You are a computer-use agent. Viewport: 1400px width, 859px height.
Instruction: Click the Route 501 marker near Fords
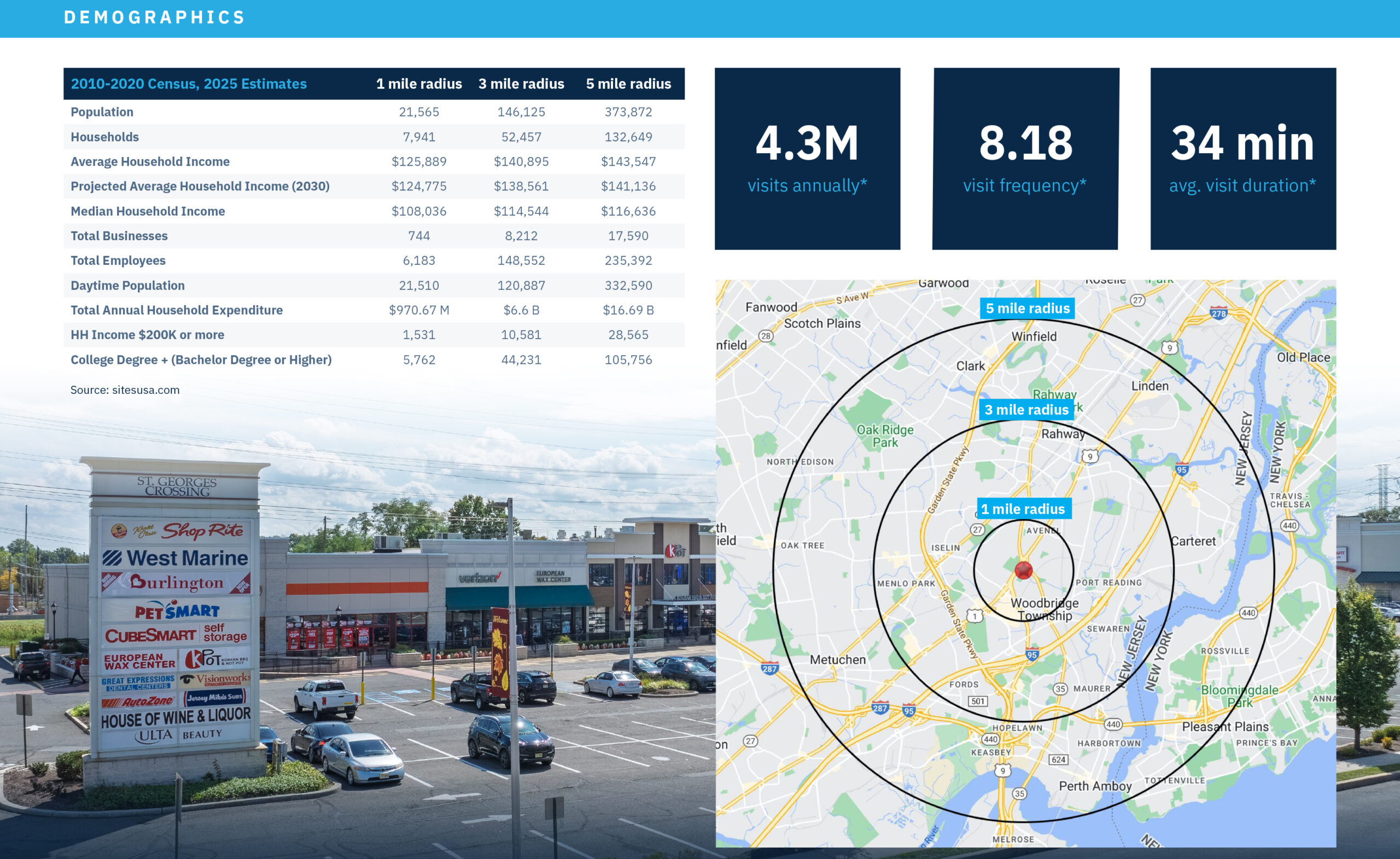tap(977, 701)
